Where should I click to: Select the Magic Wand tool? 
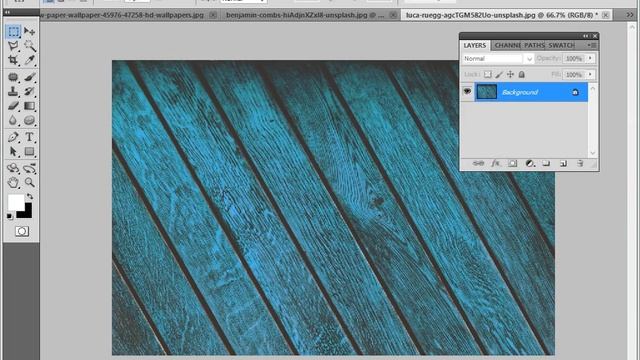pos(29,46)
